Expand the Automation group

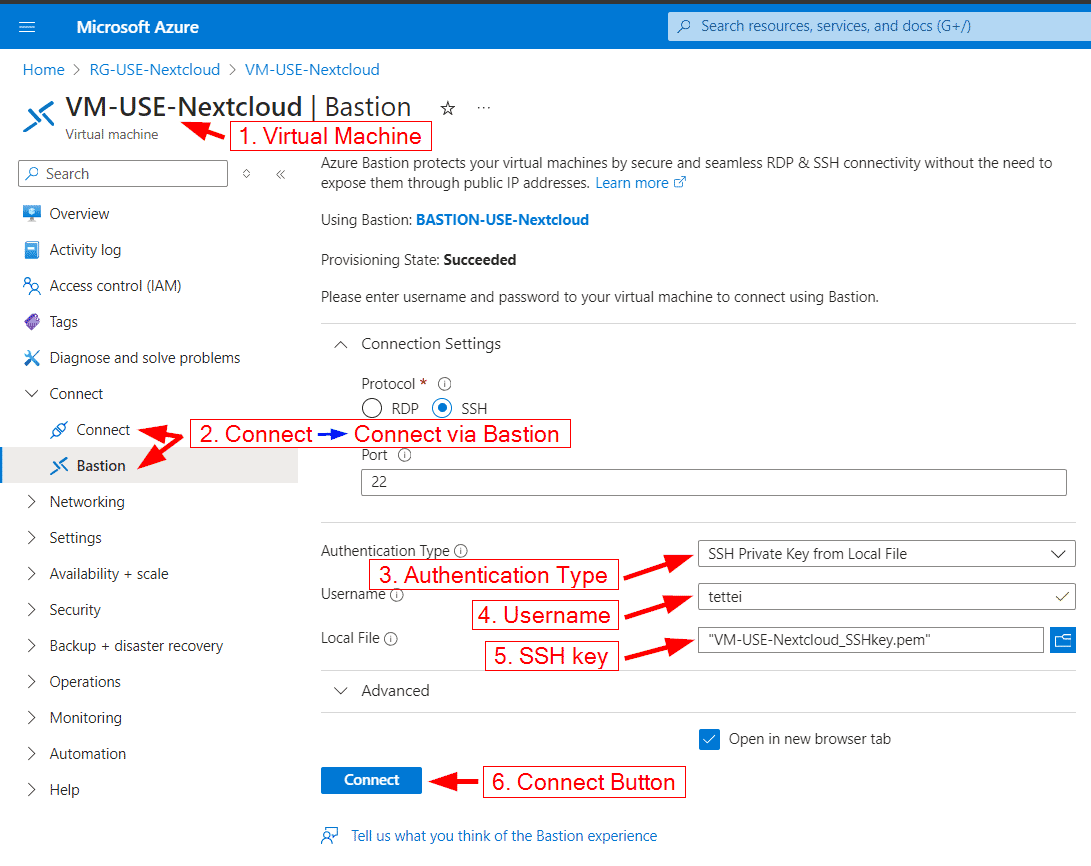(31, 753)
